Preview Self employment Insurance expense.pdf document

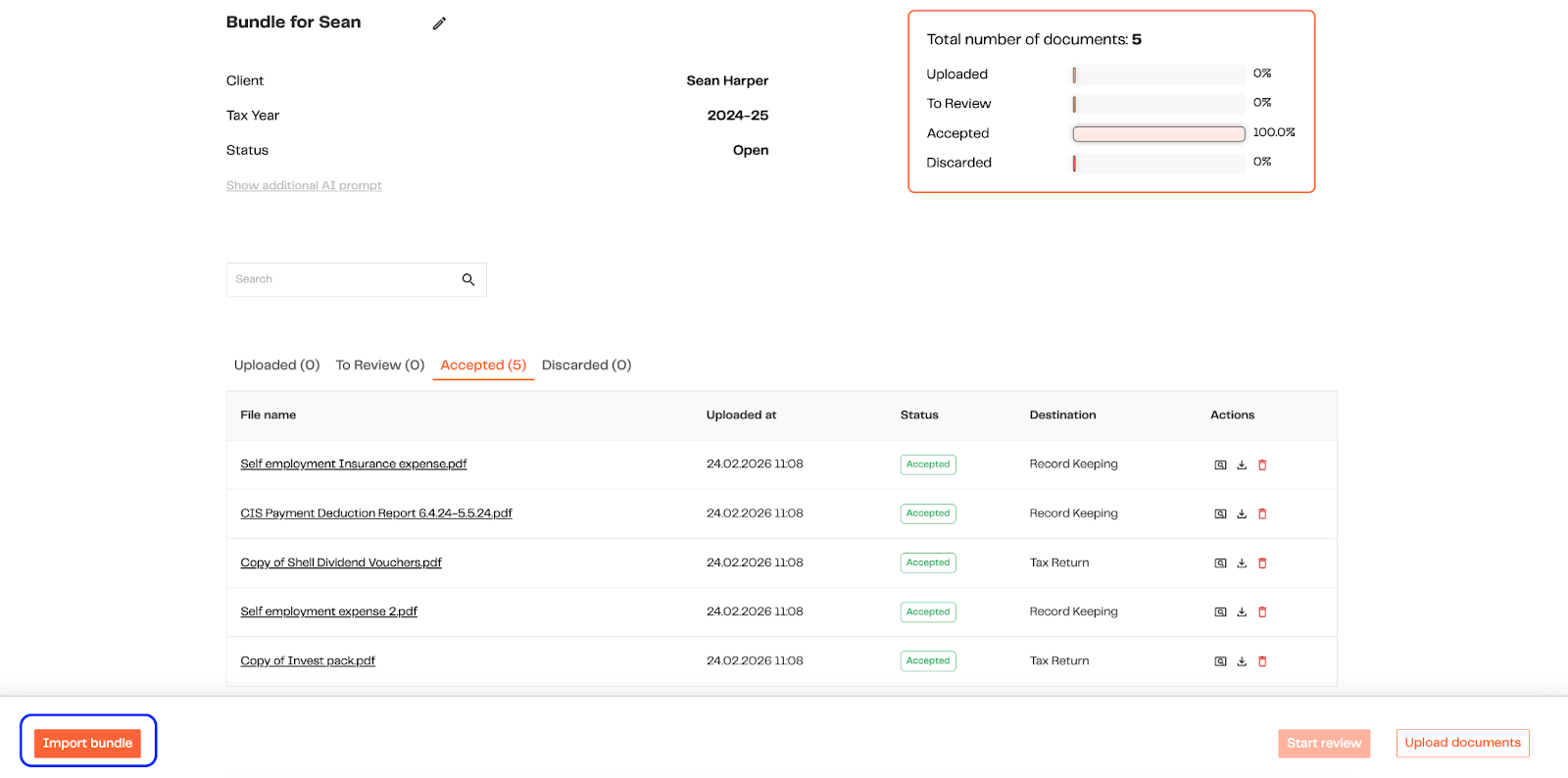tap(1220, 465)
